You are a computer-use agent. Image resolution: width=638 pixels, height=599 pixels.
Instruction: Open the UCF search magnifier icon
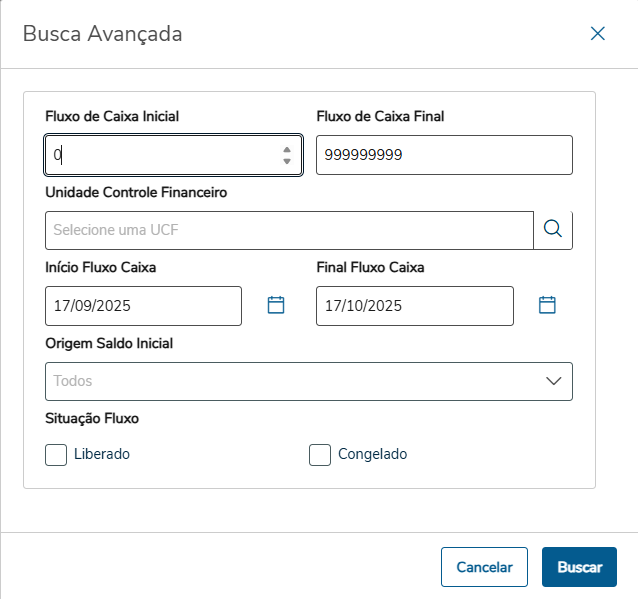553,230
